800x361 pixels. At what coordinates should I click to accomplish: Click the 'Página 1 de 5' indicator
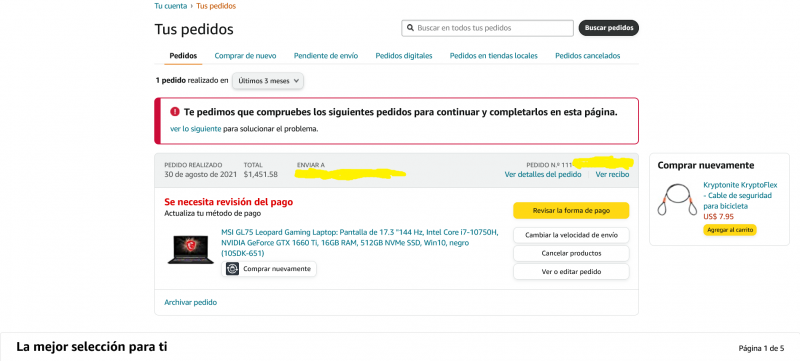[x=761, y=349]
